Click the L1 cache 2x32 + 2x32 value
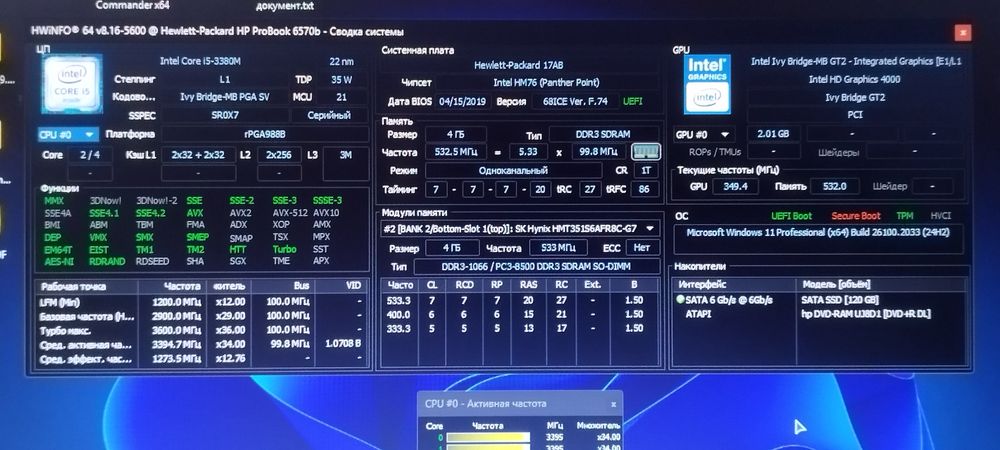 [198, 155]
